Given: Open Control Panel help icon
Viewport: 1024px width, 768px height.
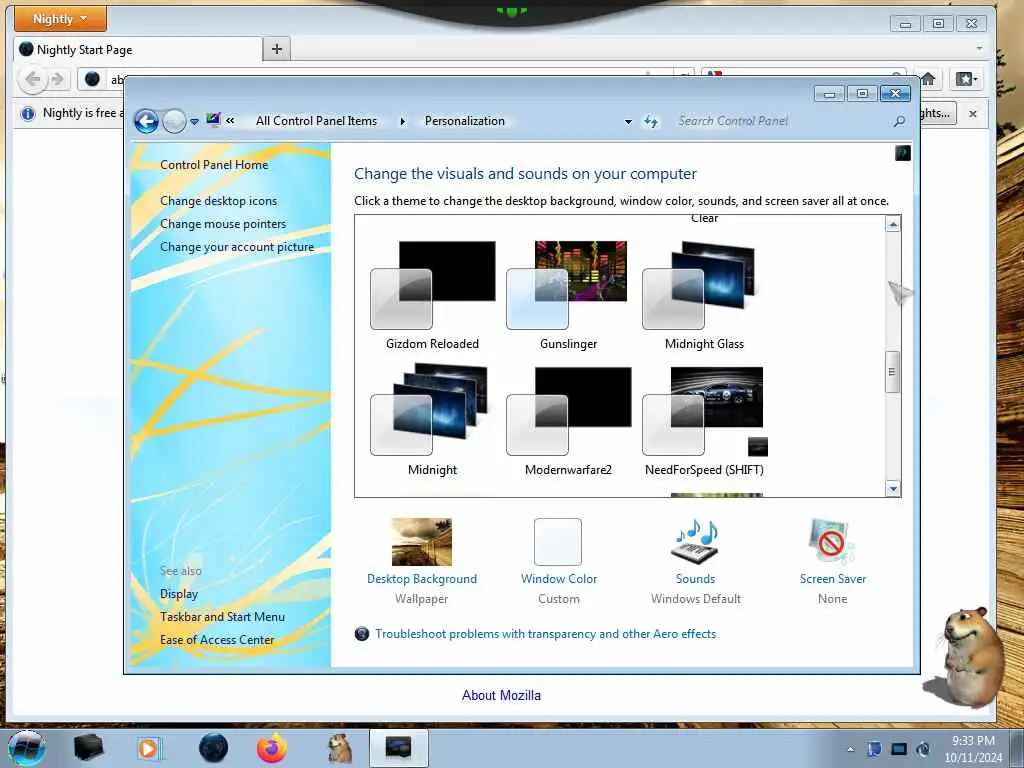Looking at the screenshot, I should click(x=903, y=153).
